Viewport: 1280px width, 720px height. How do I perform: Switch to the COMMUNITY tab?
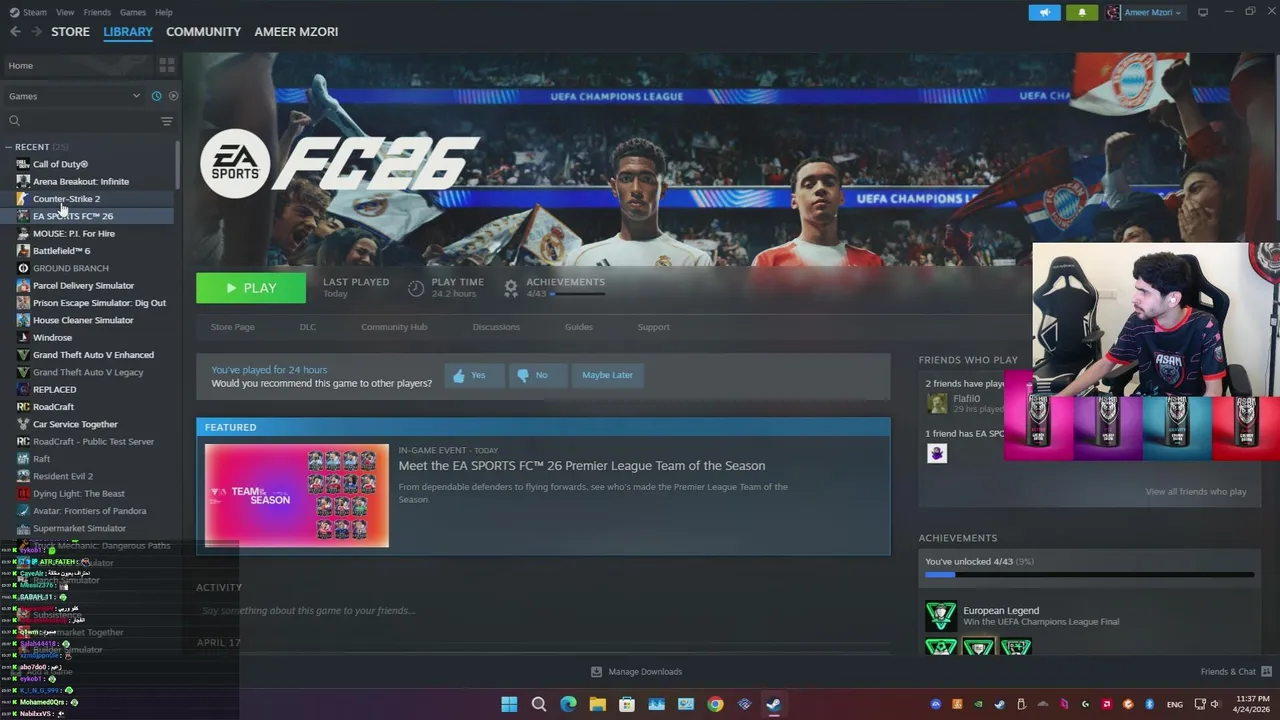pyautogui.click(x=203, y=32)
